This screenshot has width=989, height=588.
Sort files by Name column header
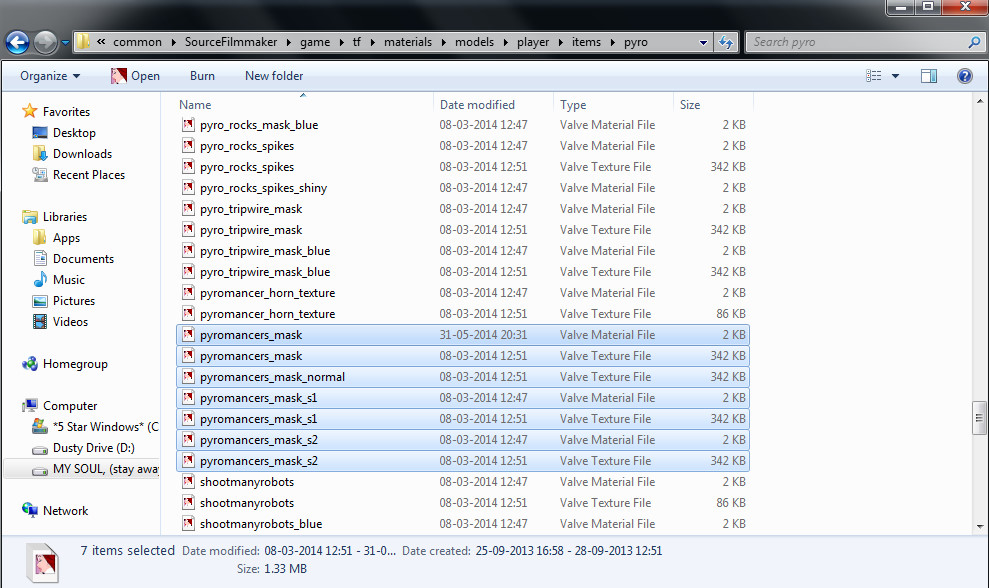click(x=195, y=105)
